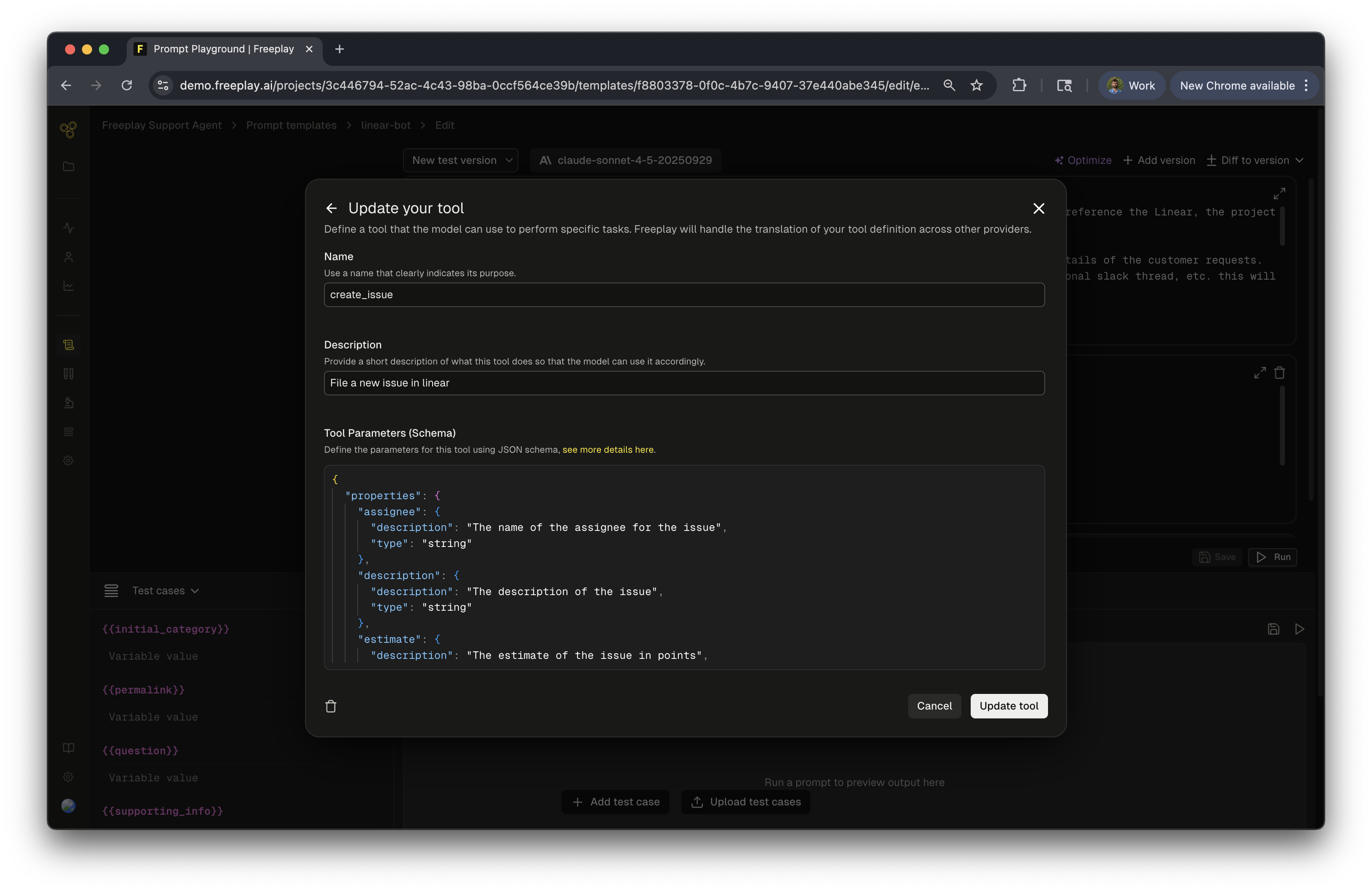
Task: Click the Description input field
Action: click(x=684, y=383)
